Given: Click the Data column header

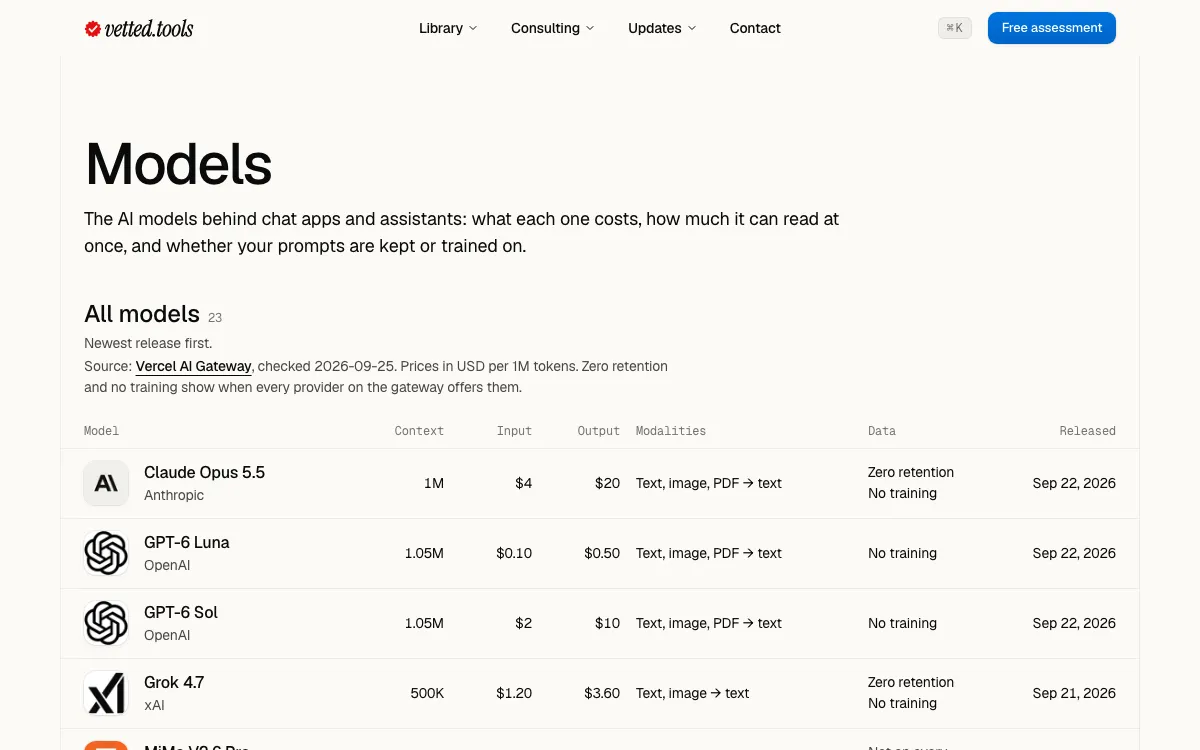Looking at the screenshot, I should [882, 431].
